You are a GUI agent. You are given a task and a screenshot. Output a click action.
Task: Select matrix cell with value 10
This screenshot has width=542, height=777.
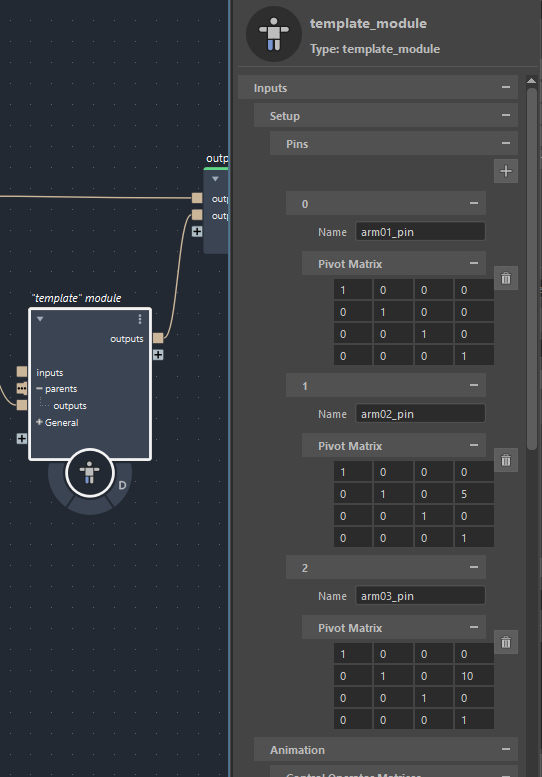click(x=474, y=676)
